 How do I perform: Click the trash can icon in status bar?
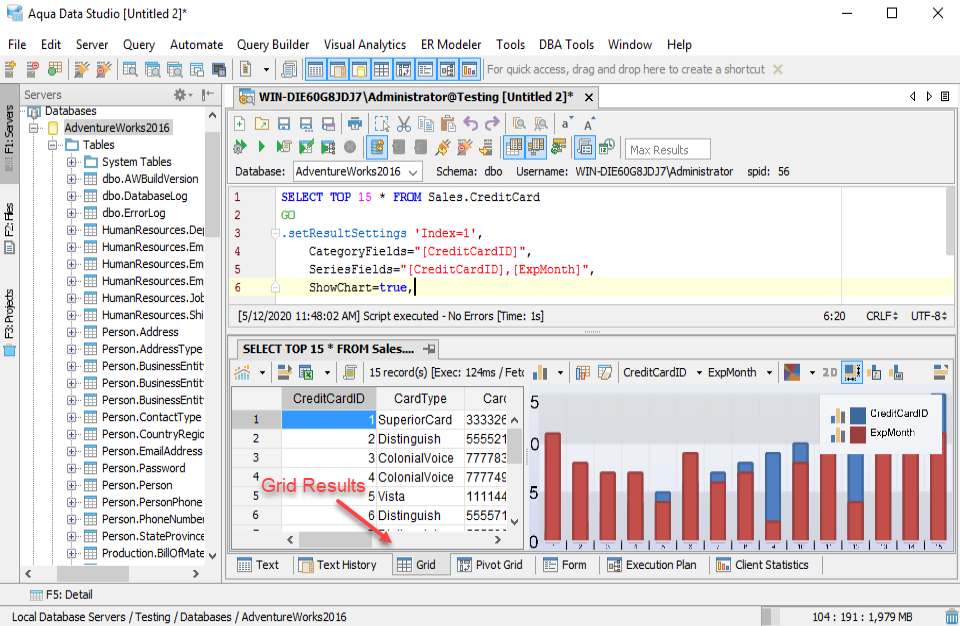(x=951, y=616)
